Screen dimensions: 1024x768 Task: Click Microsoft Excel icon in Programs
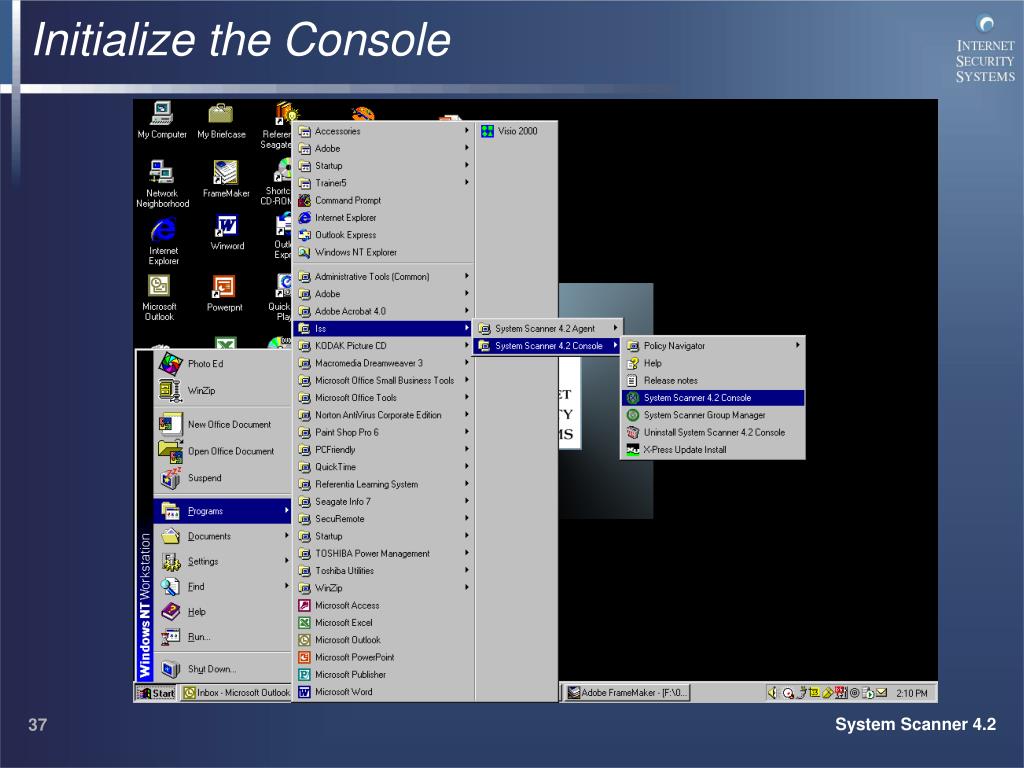pyautogui.click(x=304, y=623)
